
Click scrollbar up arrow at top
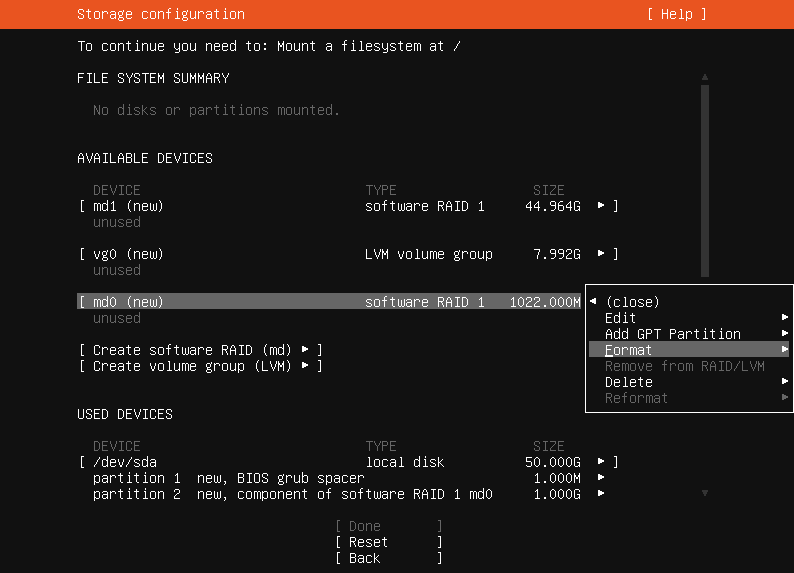[705, 77]
